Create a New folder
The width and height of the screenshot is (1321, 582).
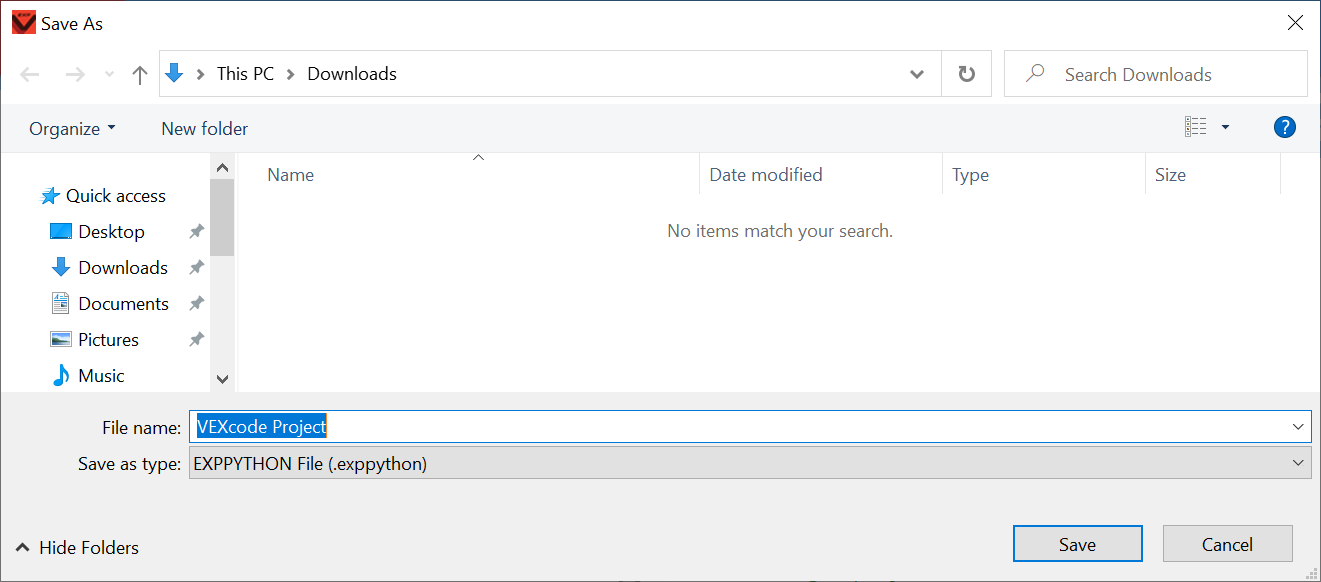coord(205,128)
